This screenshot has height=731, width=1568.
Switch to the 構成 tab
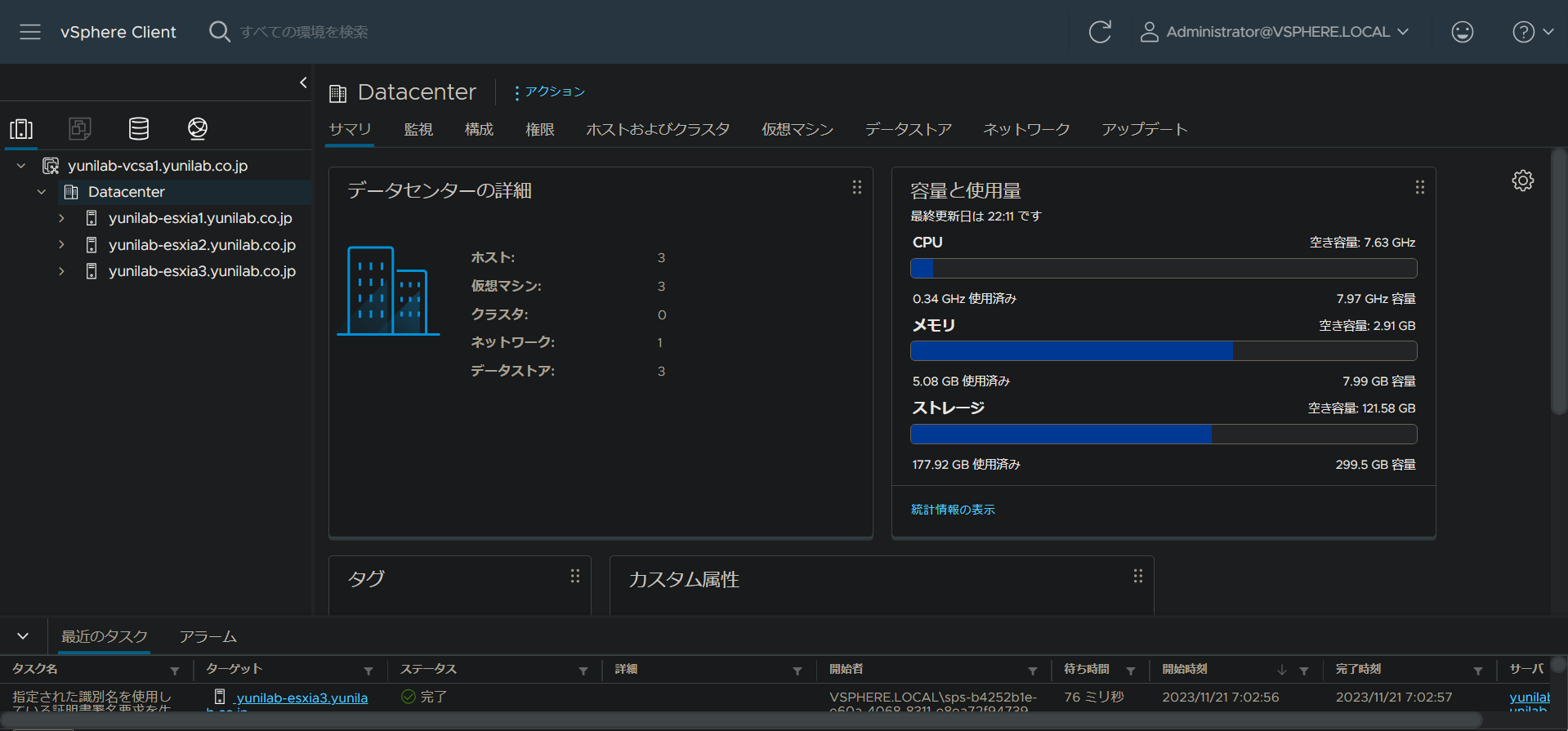pyautogui.click(x=479, y=129)
